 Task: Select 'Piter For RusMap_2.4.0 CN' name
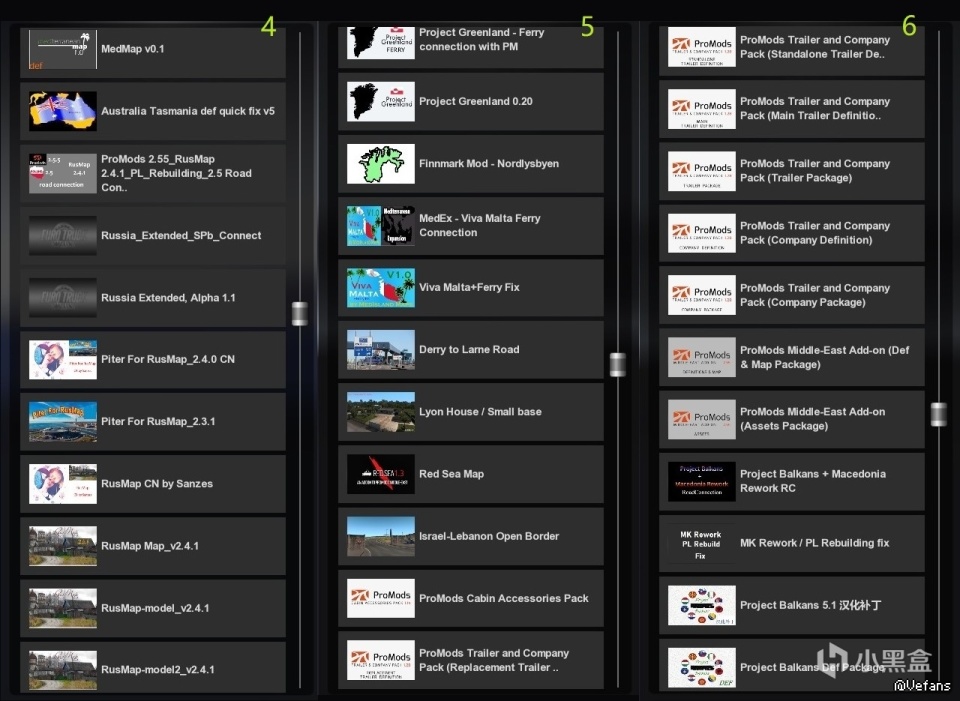coord(168,359)
